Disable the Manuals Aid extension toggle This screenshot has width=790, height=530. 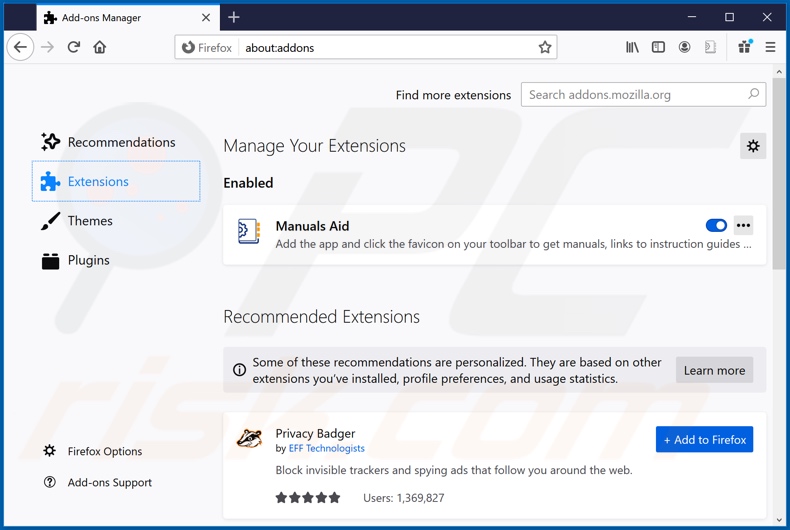click(x=716, y=225)
